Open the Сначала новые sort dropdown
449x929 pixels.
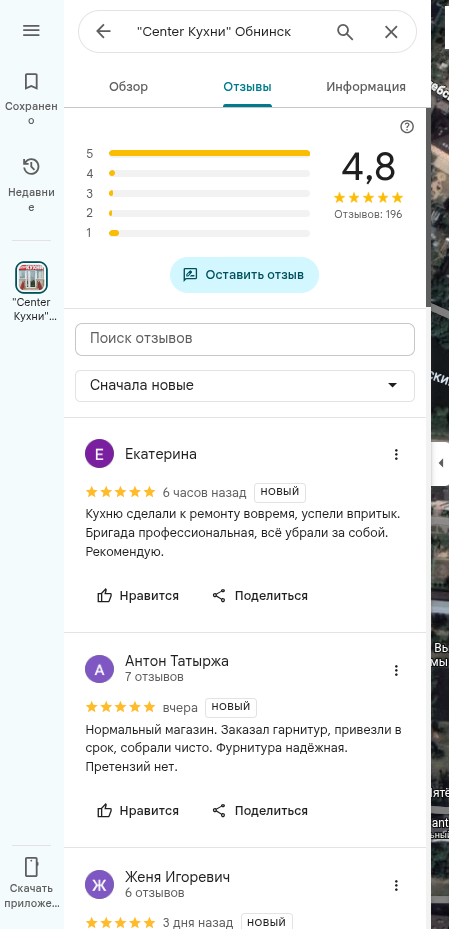click(x=245, y=386)
